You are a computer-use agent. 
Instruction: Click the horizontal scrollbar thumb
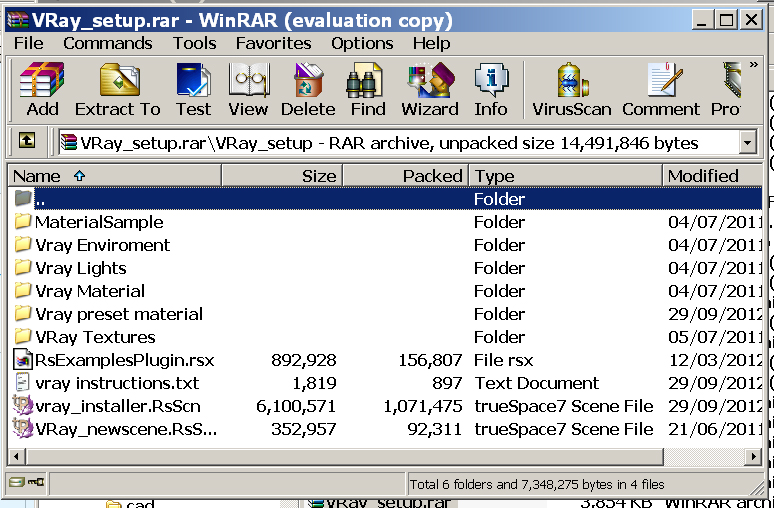coord(343,456)
